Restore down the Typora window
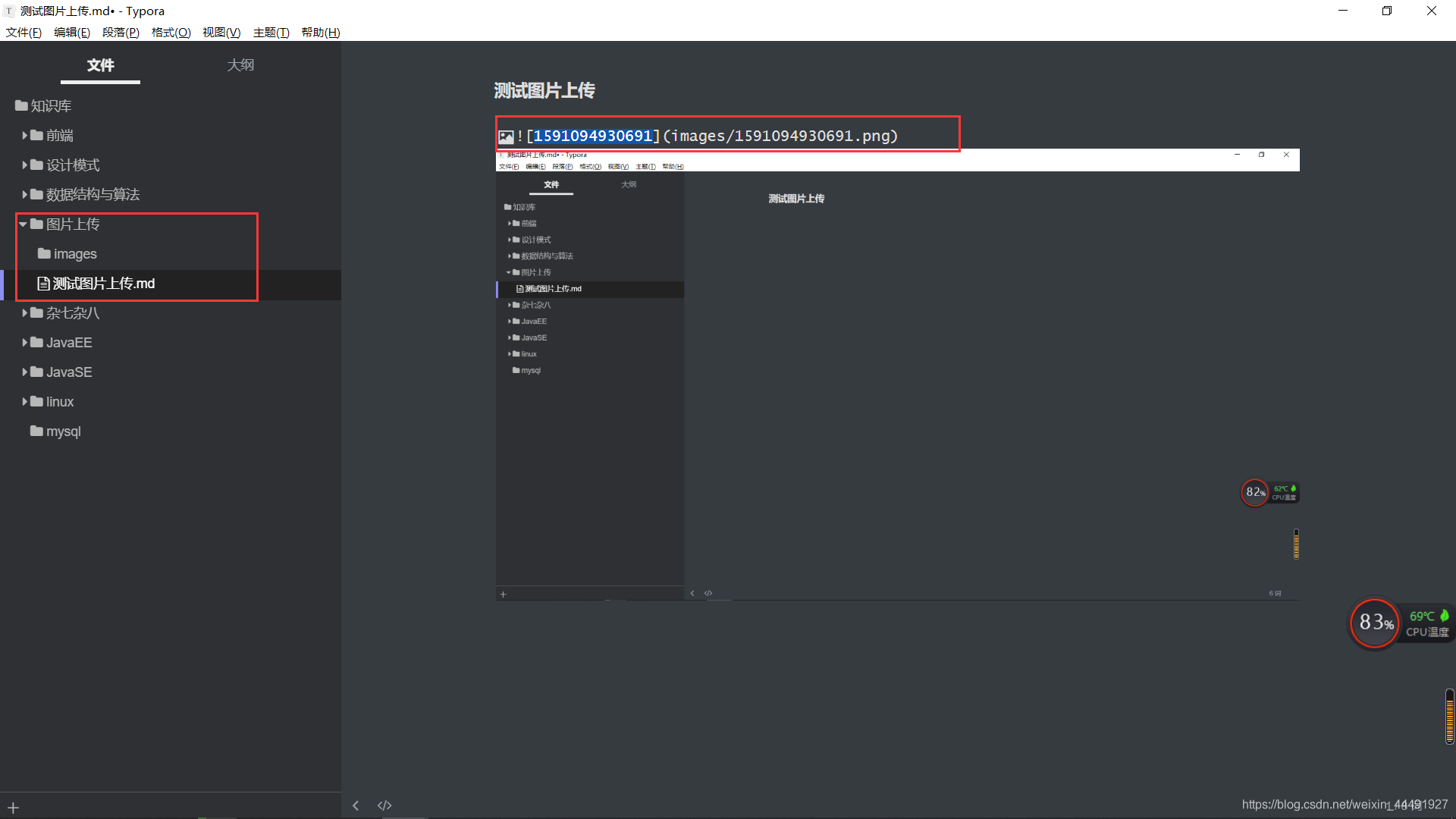1456x819 pixels. pos(1387,11)
